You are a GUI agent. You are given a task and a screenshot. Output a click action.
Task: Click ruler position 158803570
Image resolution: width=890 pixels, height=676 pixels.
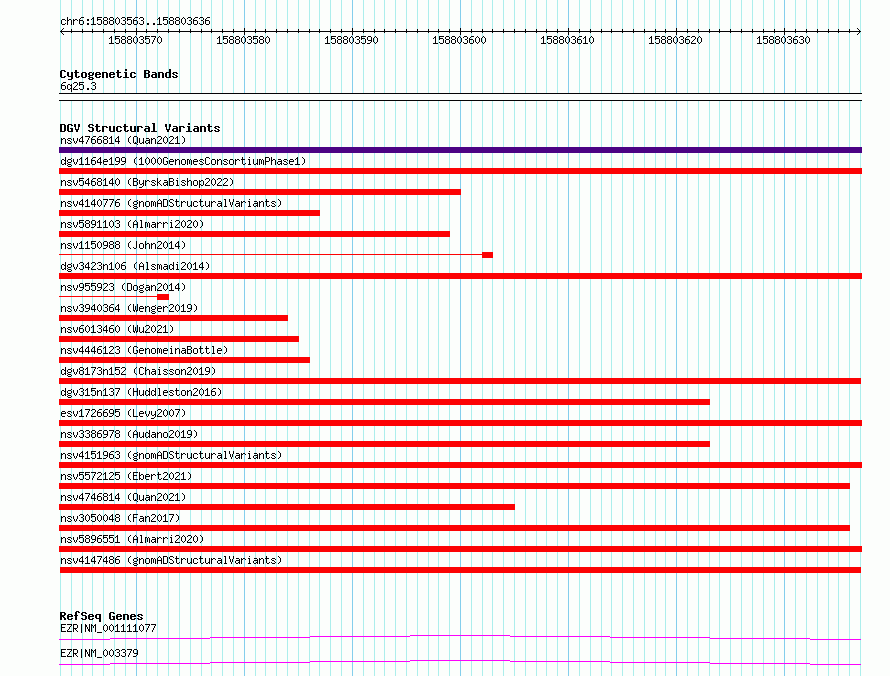pyautogui.click(x=135, y=40)
